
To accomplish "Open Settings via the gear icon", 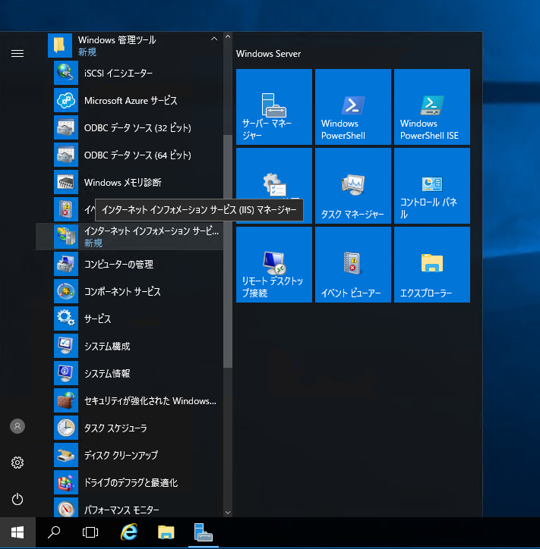I will 18,463.
